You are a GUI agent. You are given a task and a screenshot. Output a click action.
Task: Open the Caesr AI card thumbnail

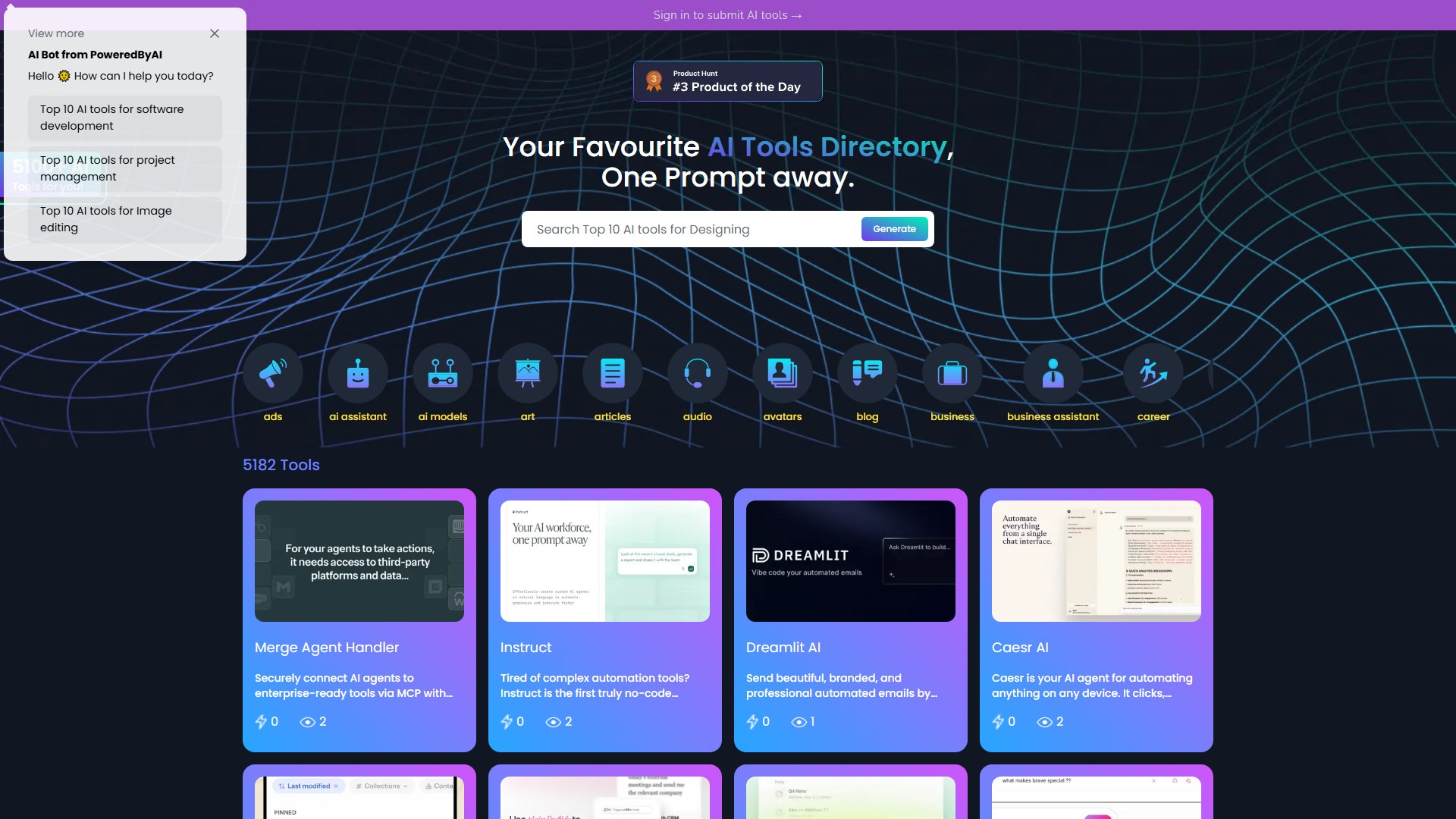[1097, 561]
